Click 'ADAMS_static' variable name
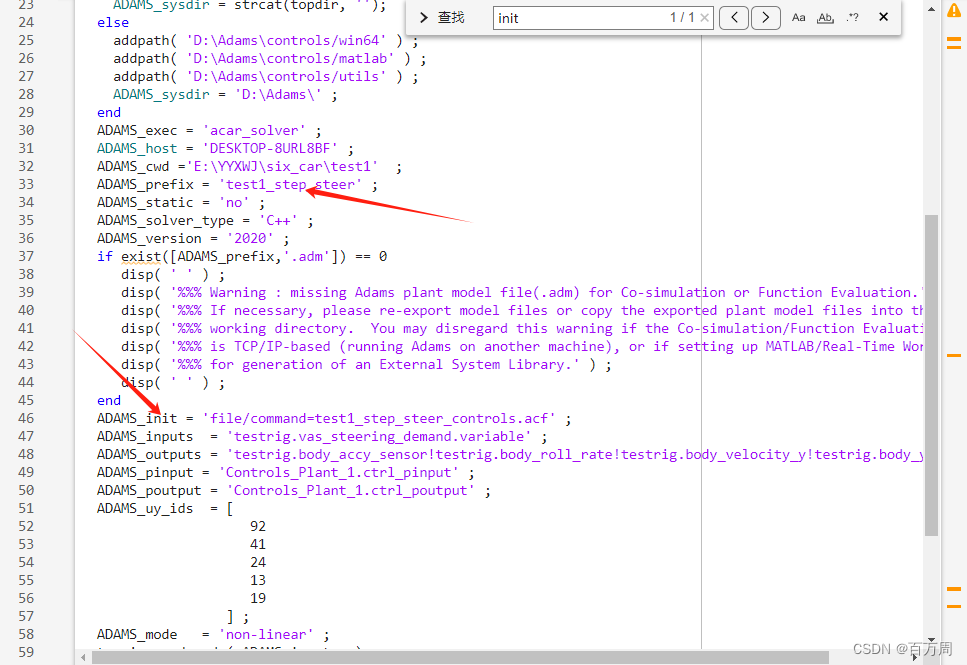 pyautogui.click(x=145, y=202)
